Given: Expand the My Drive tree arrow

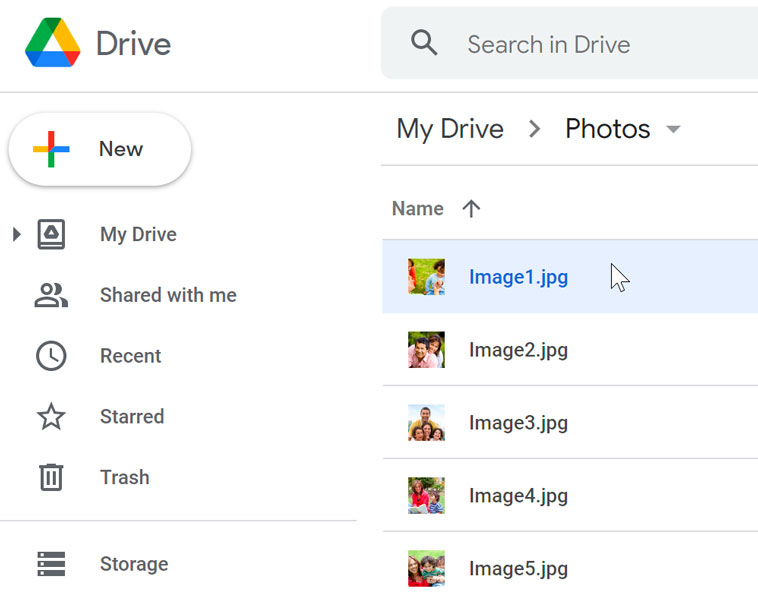Looking at the screenshot, I should [16, 235].
